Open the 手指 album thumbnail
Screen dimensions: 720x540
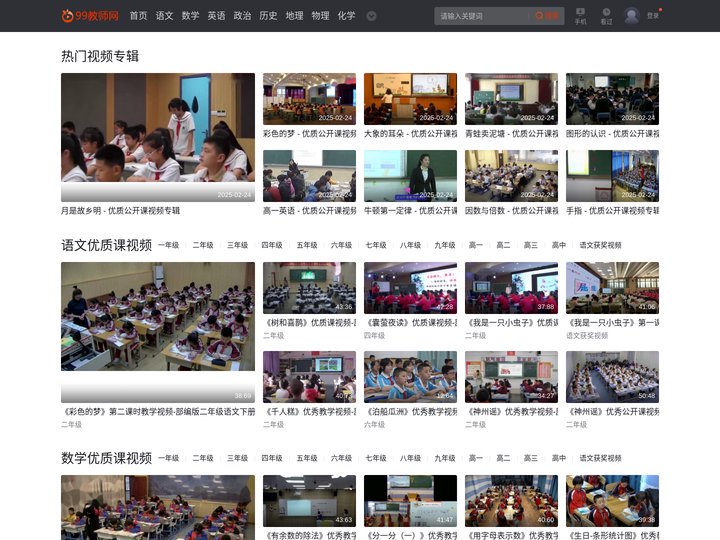pos(613,176)
